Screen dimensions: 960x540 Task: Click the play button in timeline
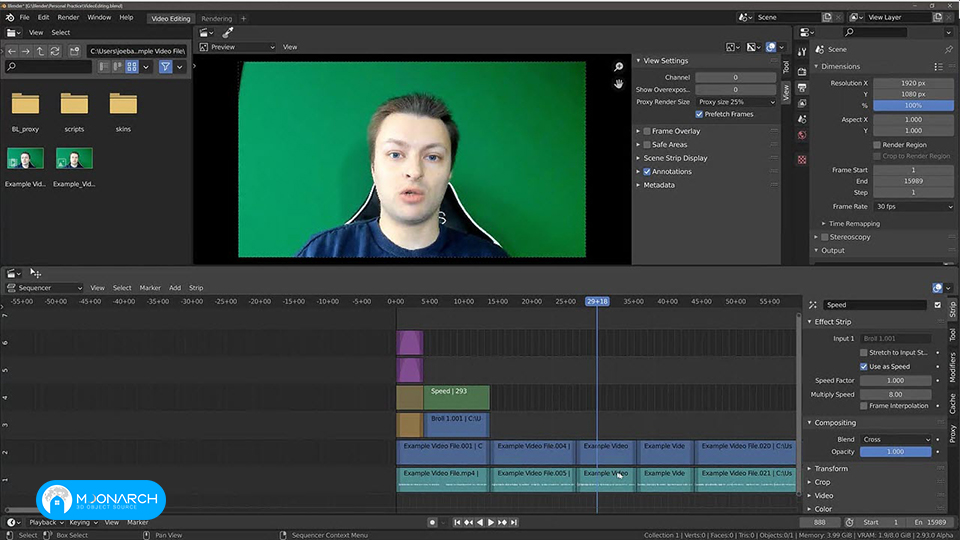click(x=491, y=522)
